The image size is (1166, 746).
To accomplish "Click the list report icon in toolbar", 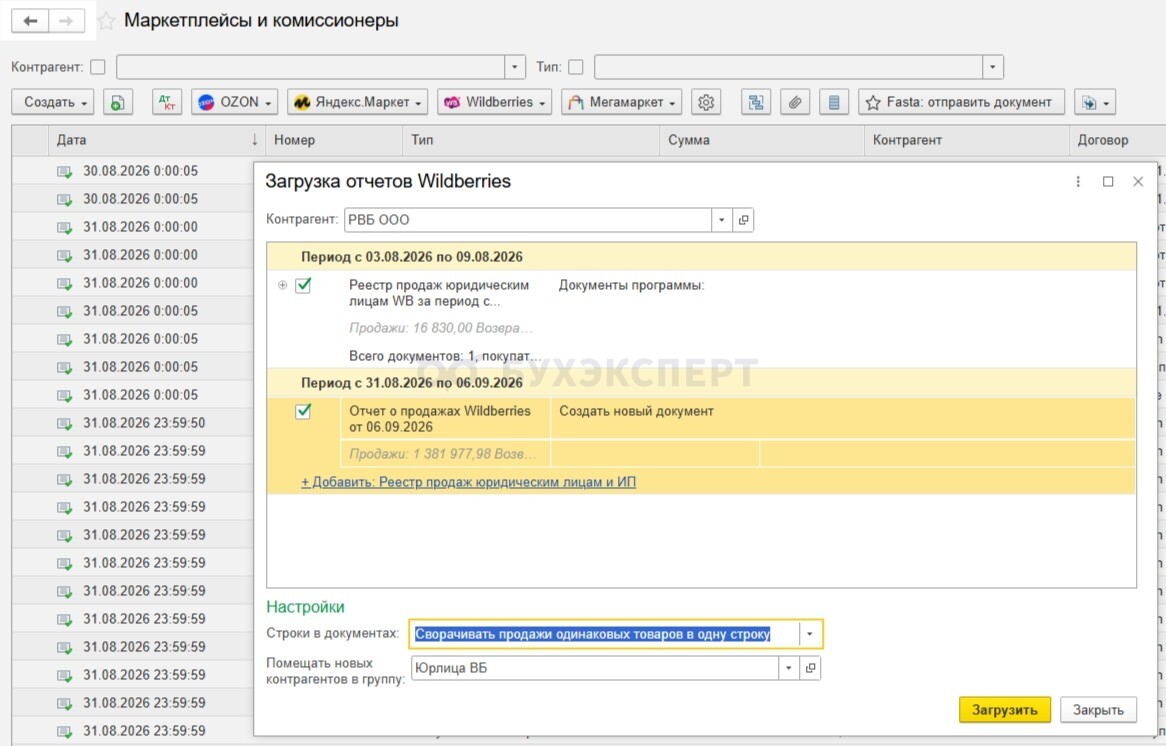I will tap(834, 102).
